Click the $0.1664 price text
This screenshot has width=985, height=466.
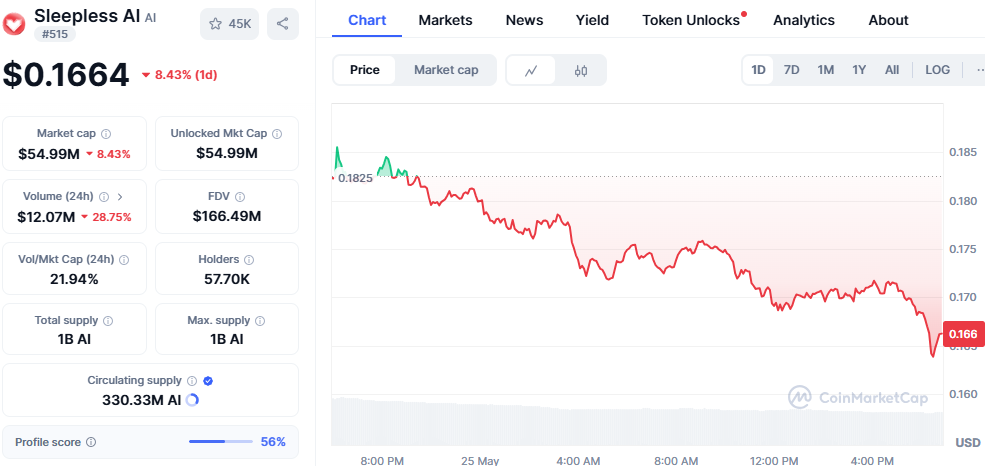click(66, 75)
